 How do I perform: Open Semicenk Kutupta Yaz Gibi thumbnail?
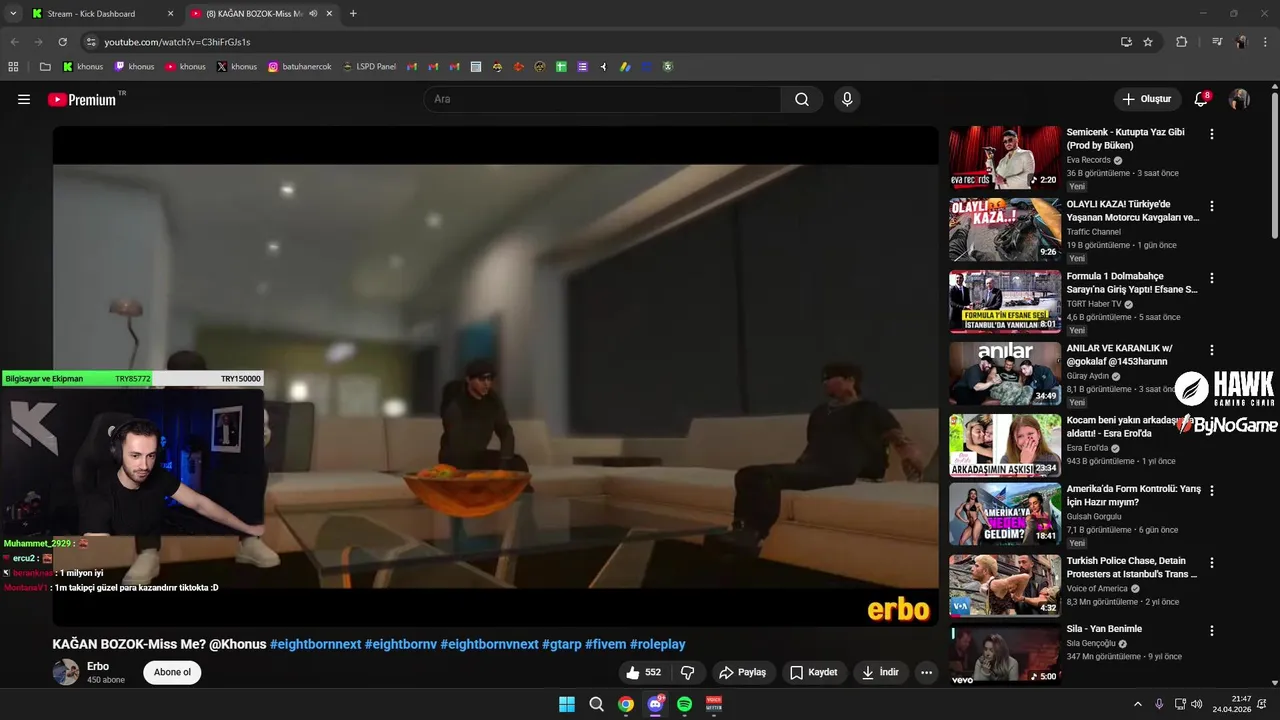click(1005, 157)
